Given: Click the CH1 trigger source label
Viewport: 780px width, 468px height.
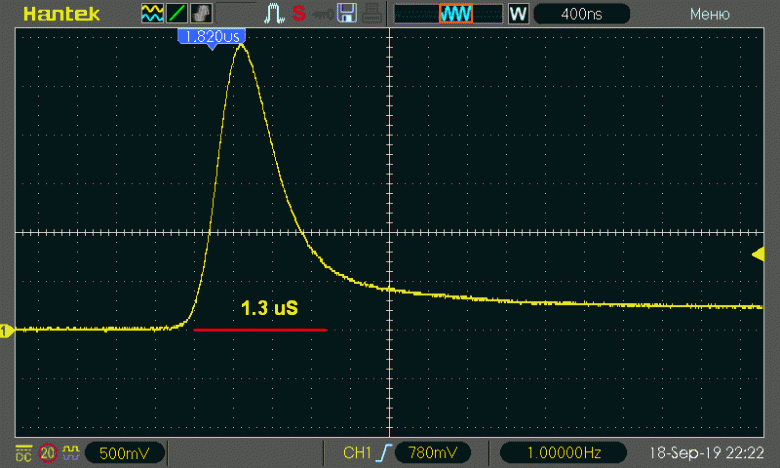Looking at the screenshot, I should click(357, 453).
